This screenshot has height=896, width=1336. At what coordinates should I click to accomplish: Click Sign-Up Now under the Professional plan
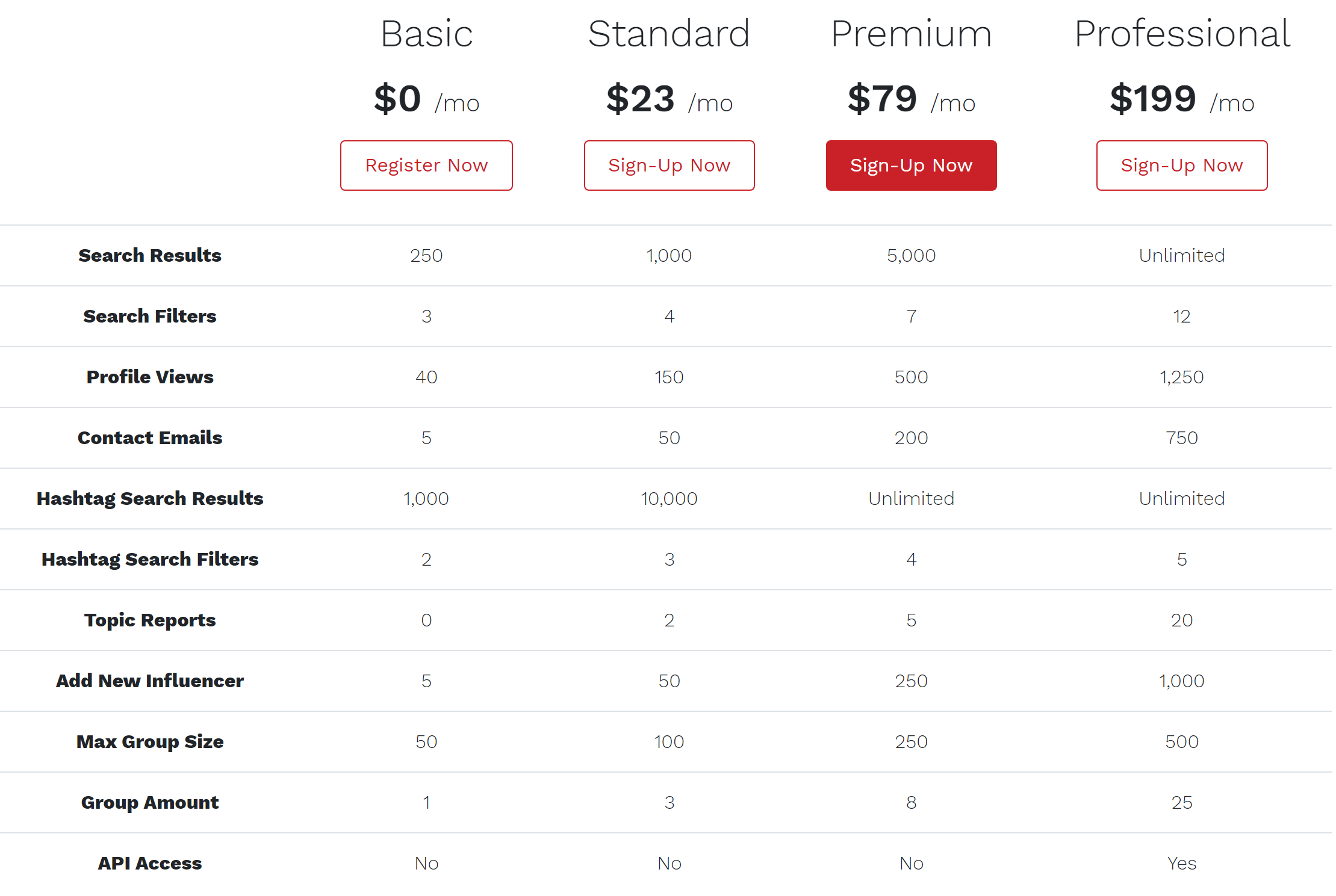click(1182, 165)
